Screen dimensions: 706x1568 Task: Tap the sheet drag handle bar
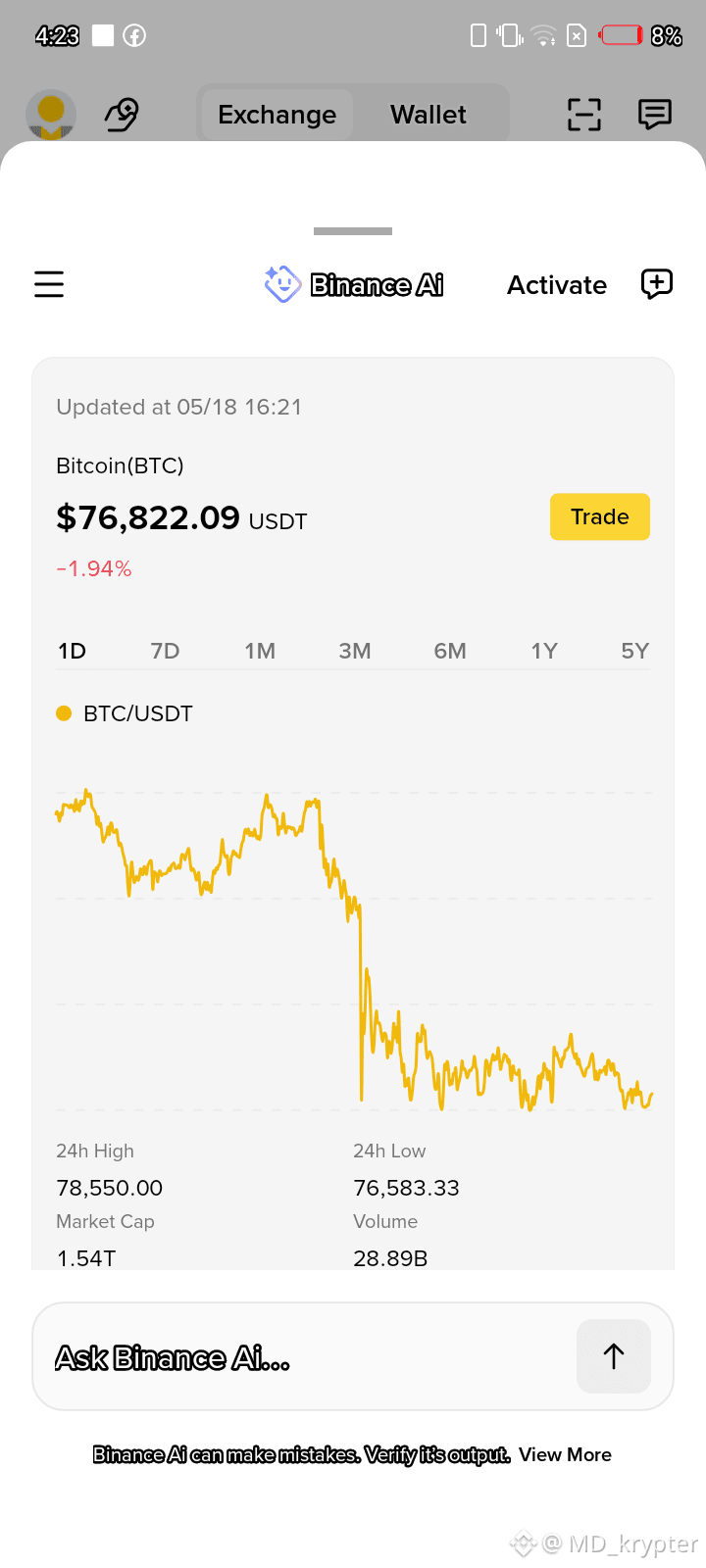(x=353, y=231)
